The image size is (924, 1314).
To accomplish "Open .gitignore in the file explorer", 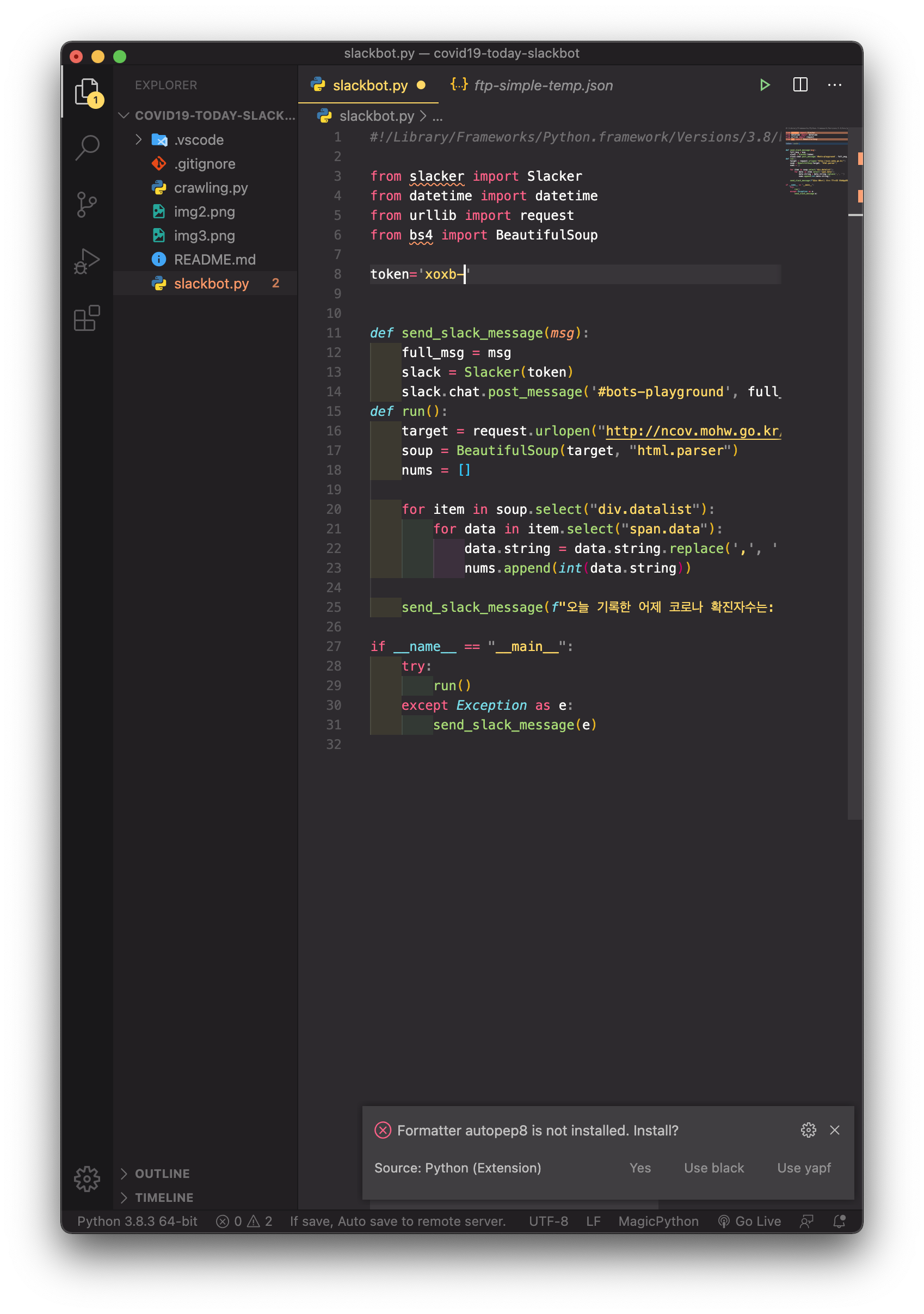I will tap(205, 164).
